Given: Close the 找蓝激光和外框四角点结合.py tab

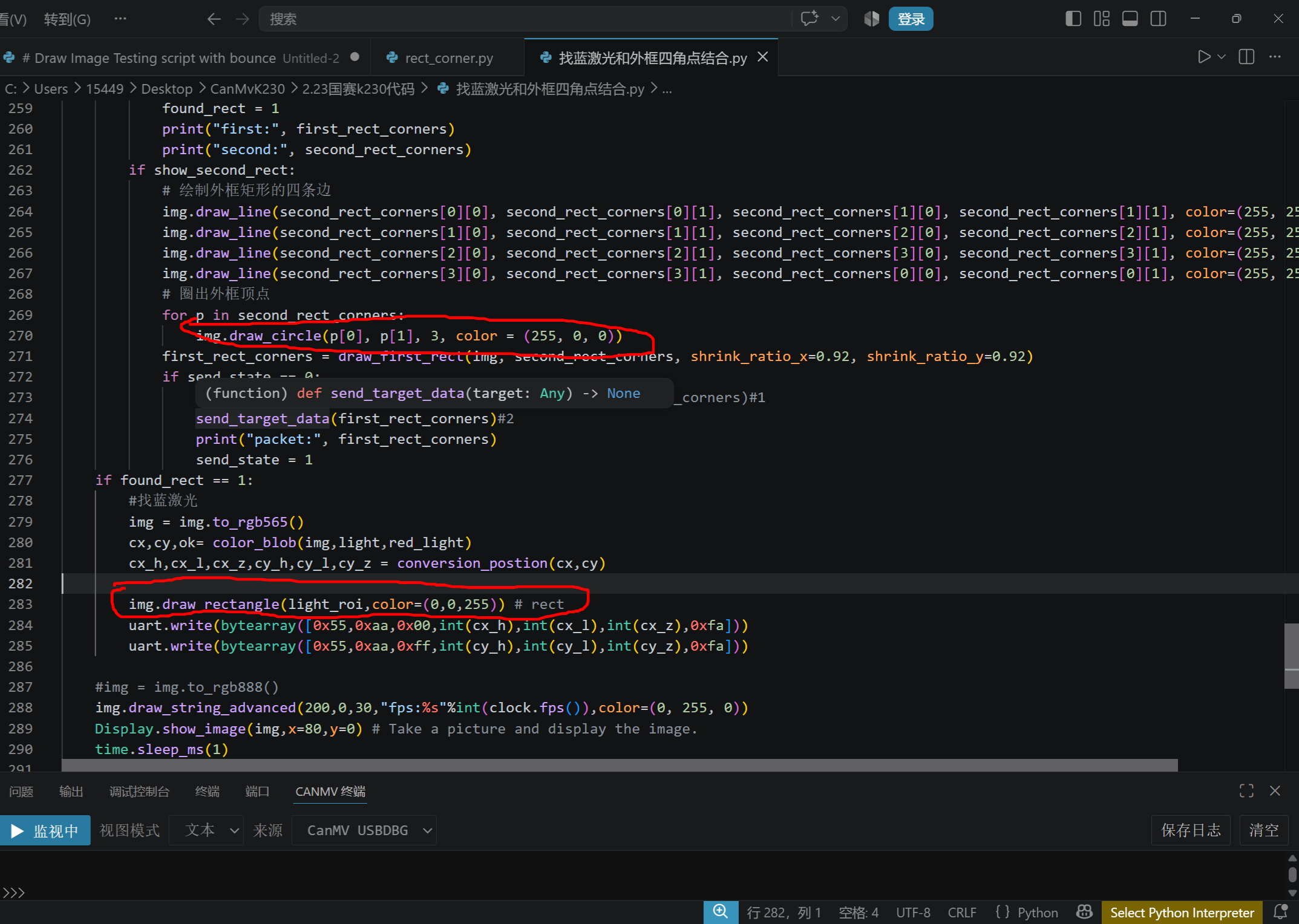Looking at the screenshot, I should coord(763,57).
